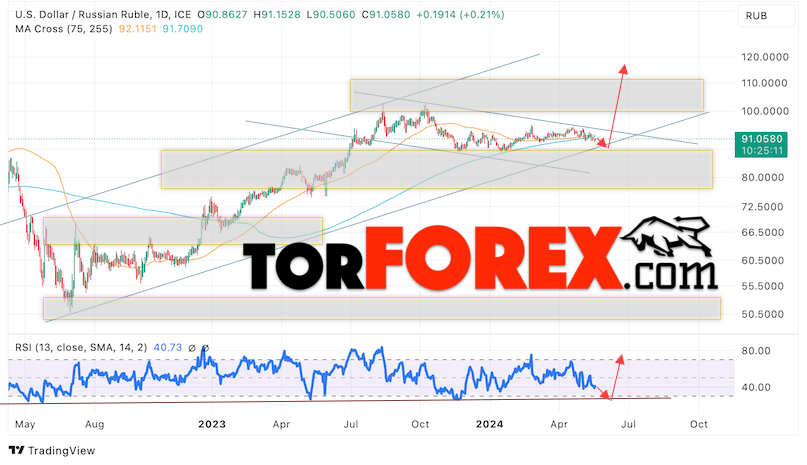Select the RSI (13, close, SMA, 14, 2) label
This screenshot has width=807, height=465.
[x=81, y=348]
